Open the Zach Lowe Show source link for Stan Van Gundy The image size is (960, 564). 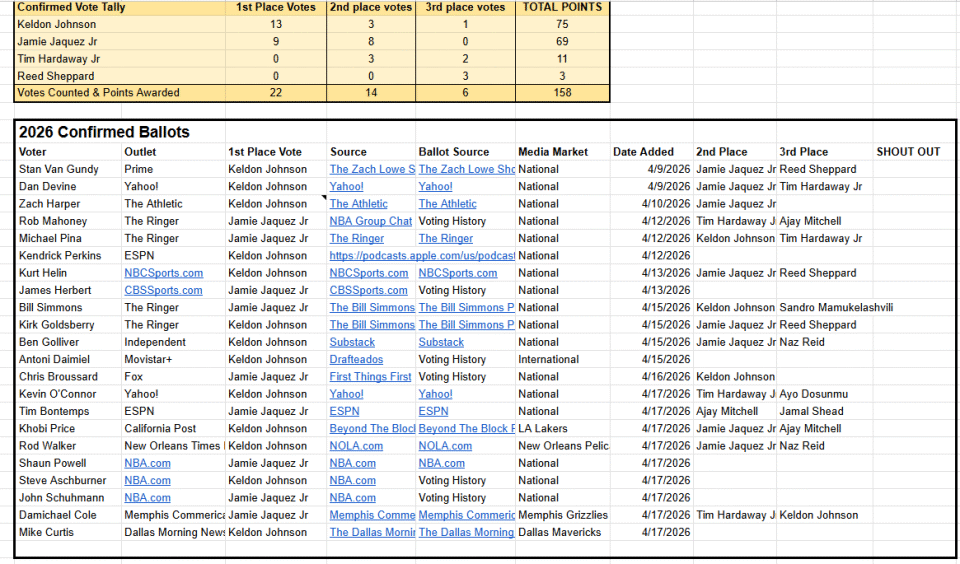tap(372, 169)
